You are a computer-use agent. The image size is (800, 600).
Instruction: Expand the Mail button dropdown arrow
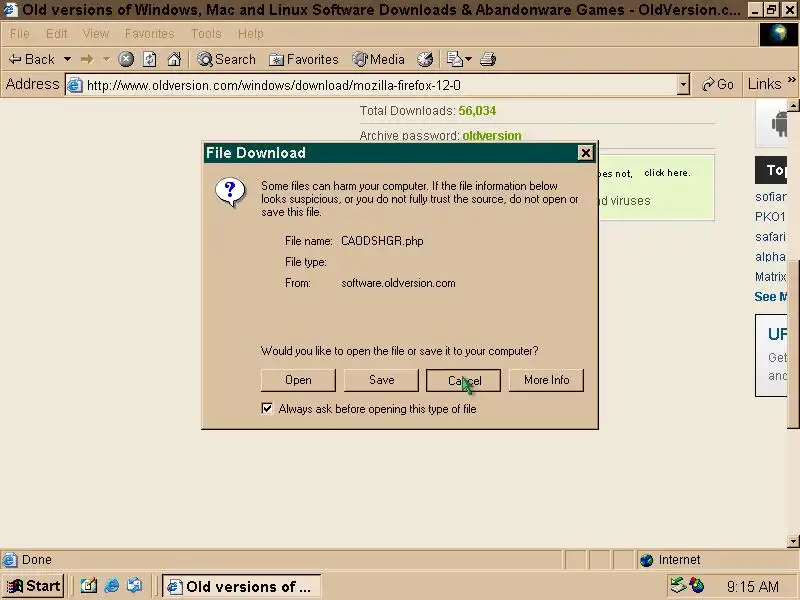coord(468,59)
